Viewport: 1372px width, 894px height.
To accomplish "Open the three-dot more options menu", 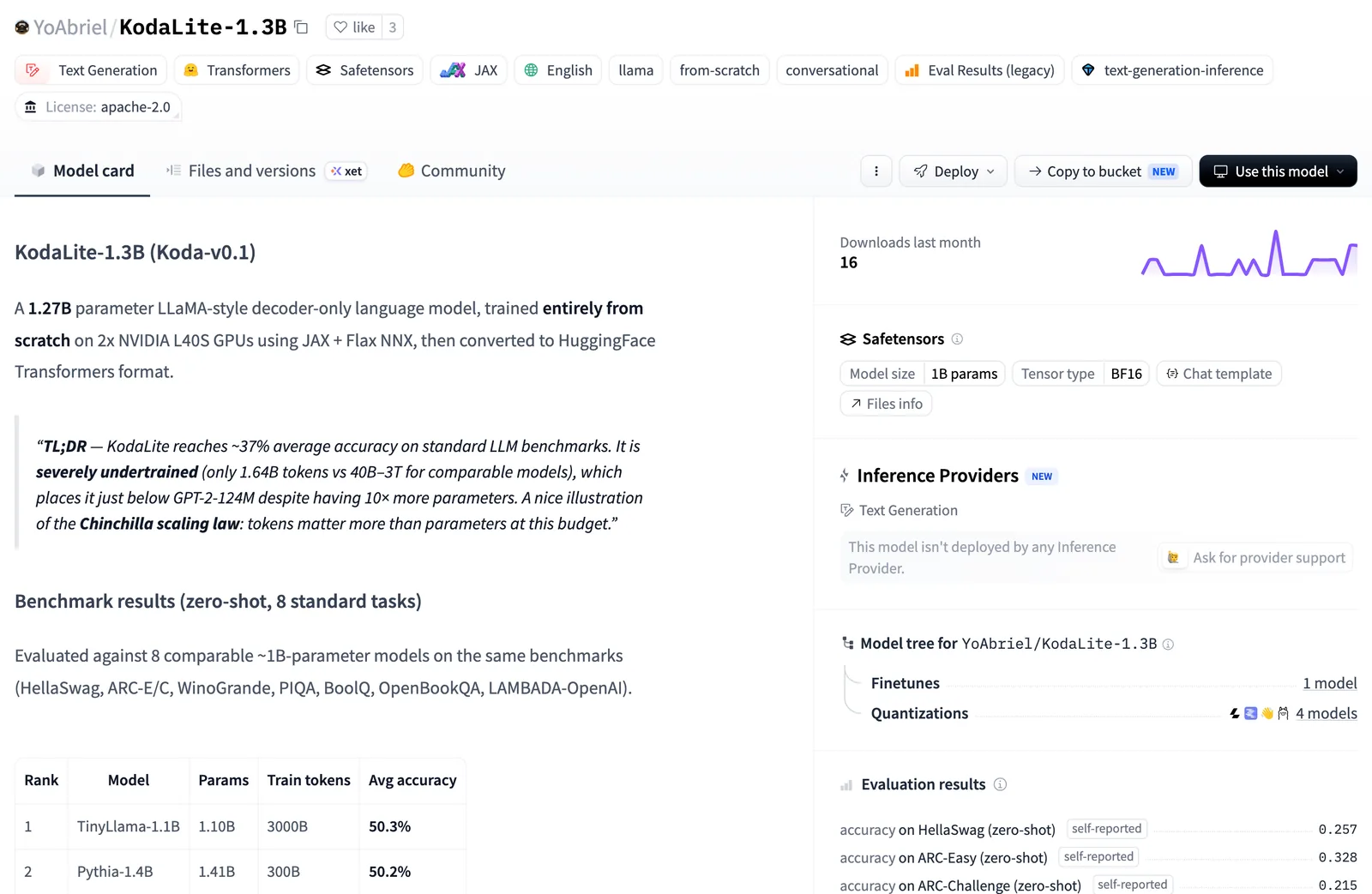I will click(x=876, y=171).
